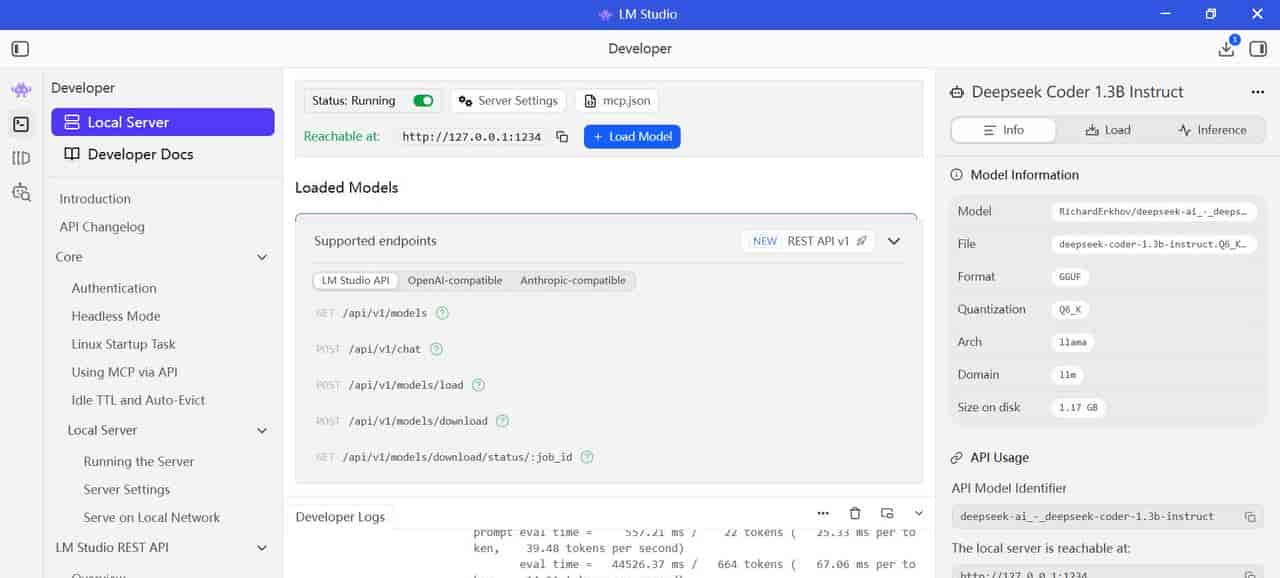The width and height of the screenshot is (1280, 578).
Task: Open the mcp.json file button
Action: tap(617, 101)
